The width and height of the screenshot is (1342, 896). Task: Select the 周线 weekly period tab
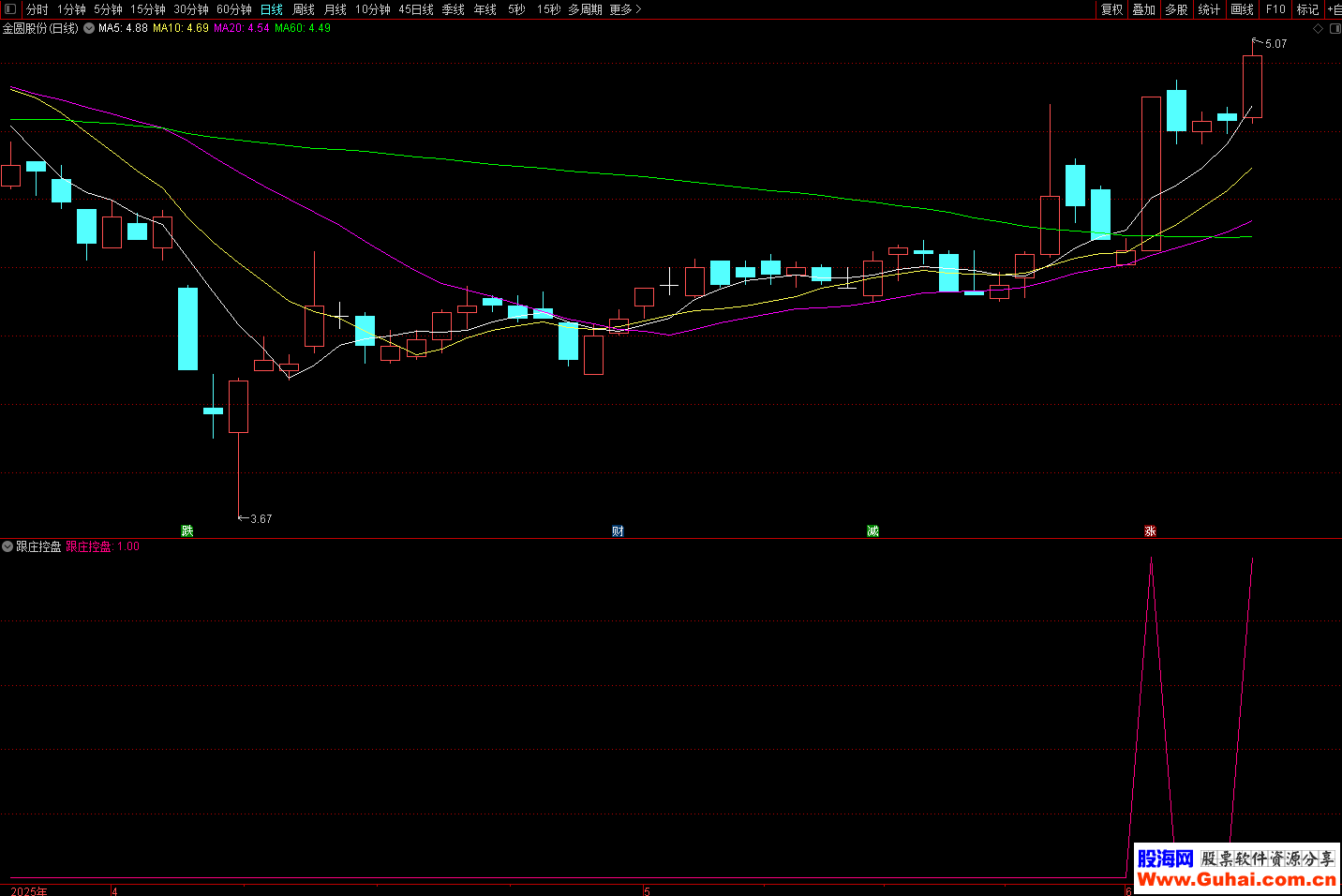304,9
